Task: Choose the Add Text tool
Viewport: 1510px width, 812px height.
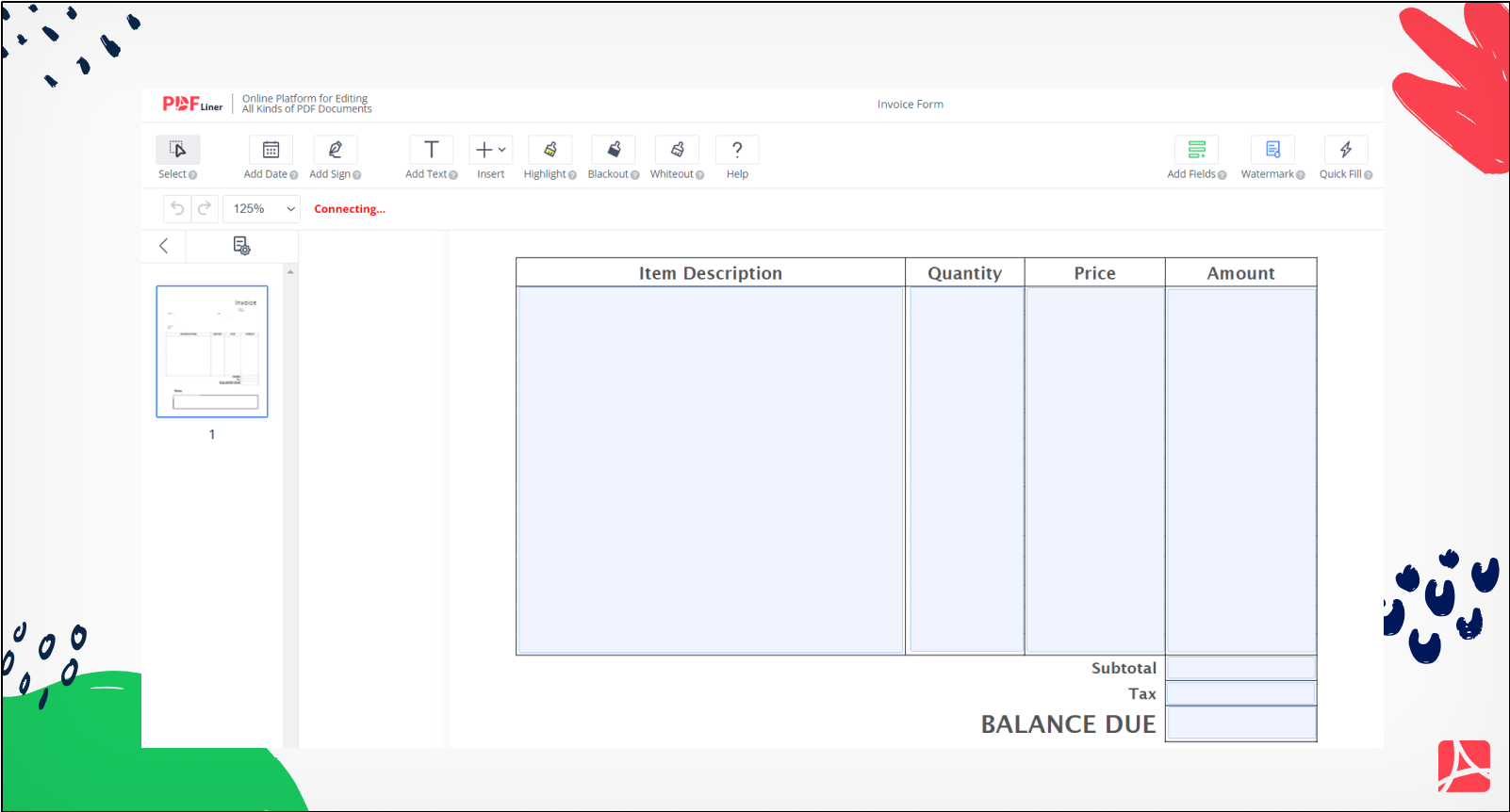Action: [x=431, y=150]
